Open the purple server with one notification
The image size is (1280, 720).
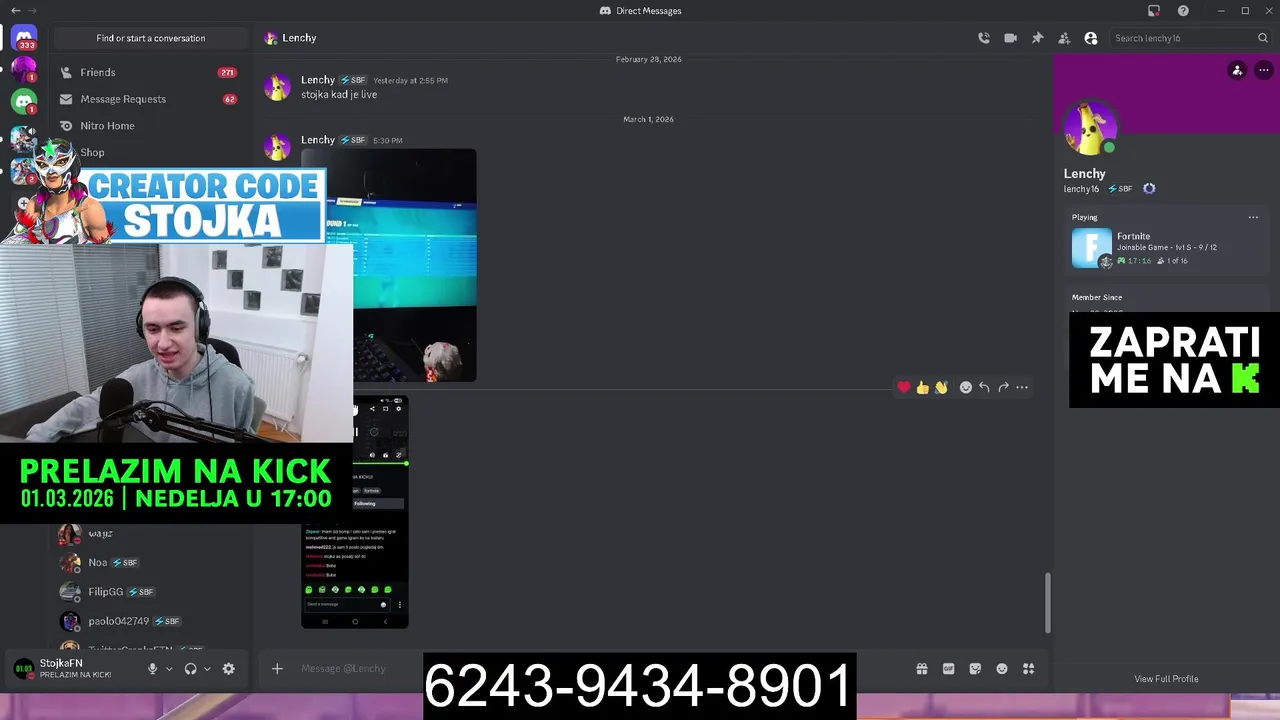24,69
